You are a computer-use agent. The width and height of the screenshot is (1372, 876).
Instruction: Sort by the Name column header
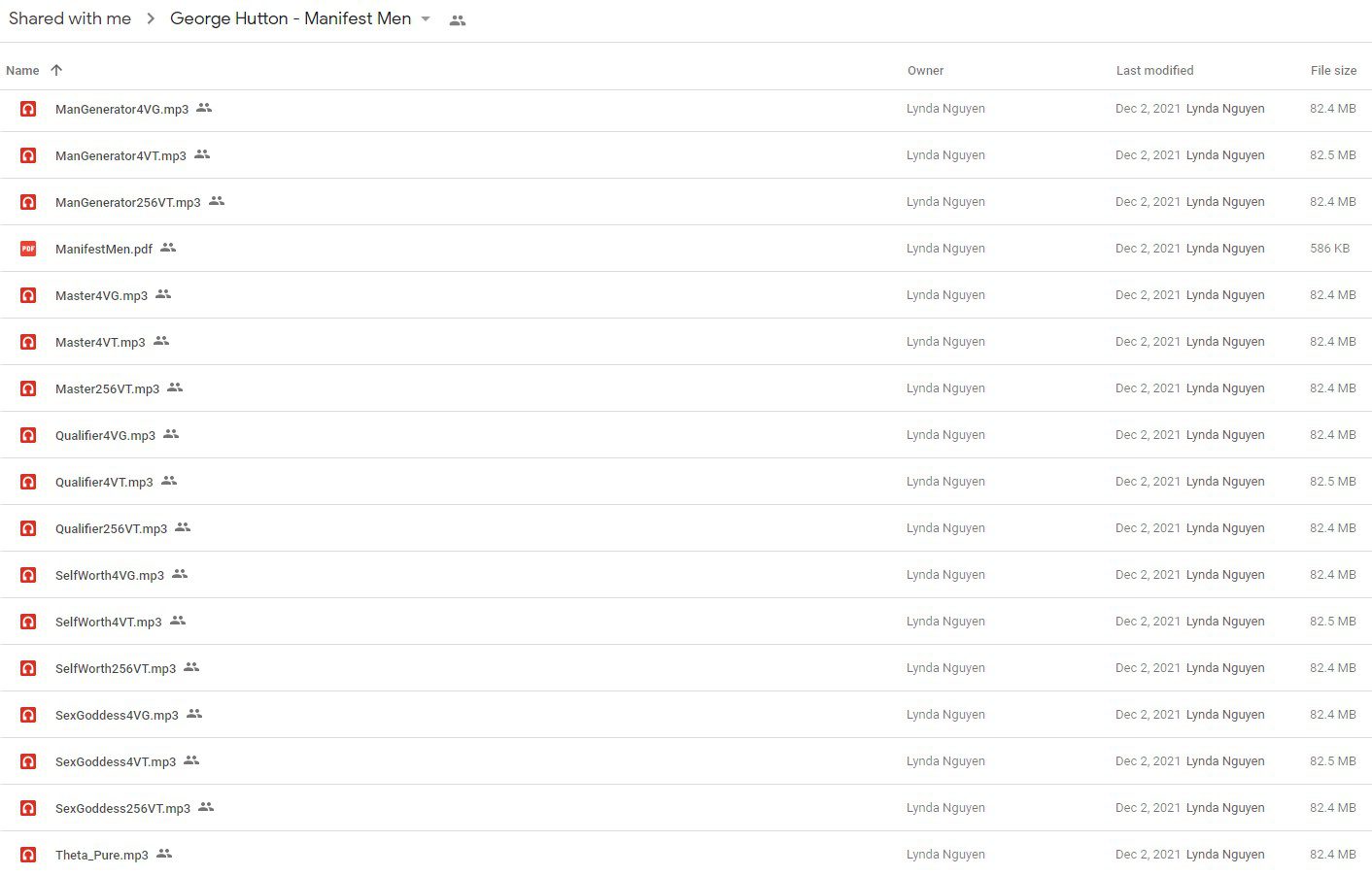(22, 70)
